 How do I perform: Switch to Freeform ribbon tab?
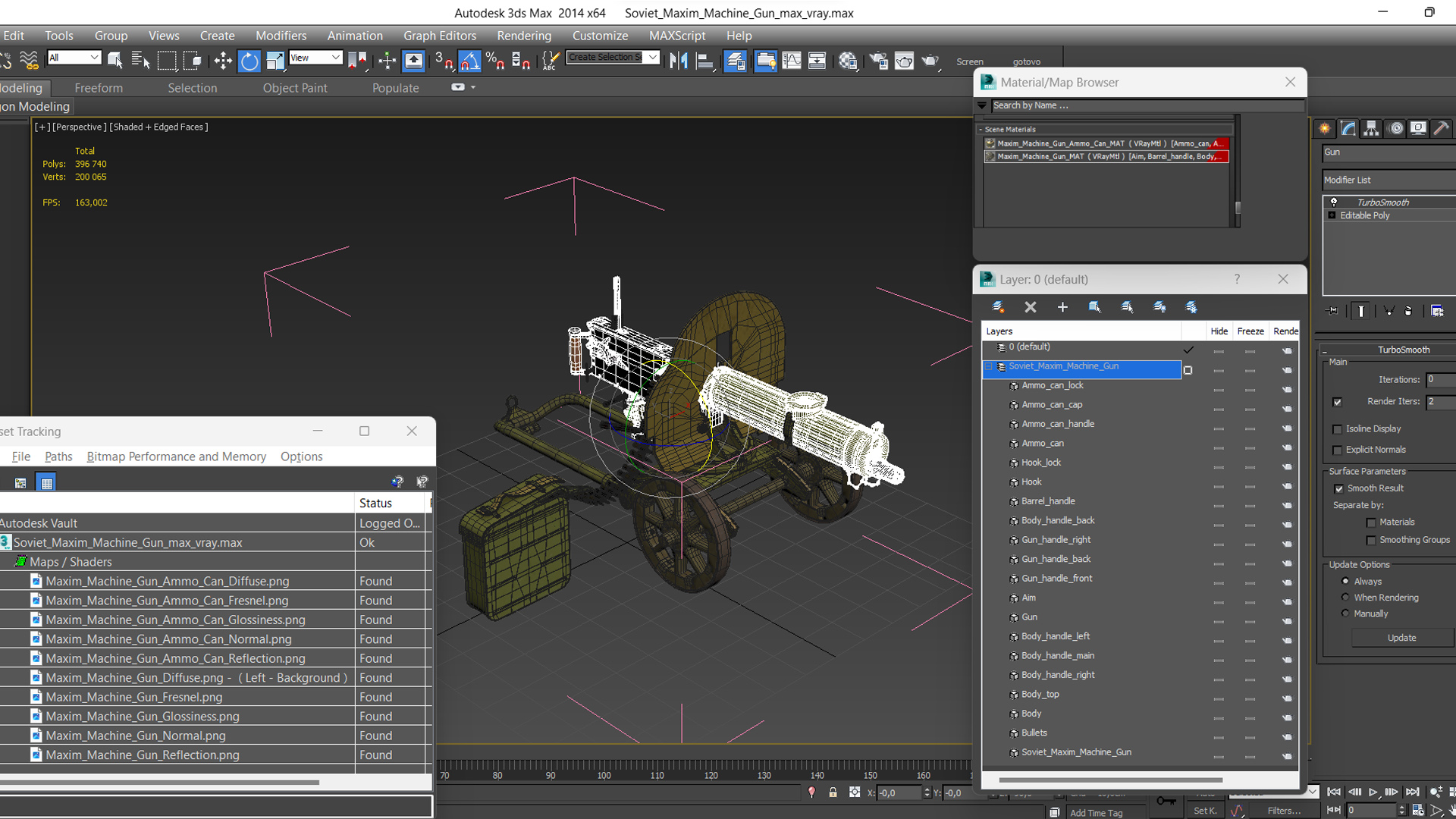pos(99,88)
